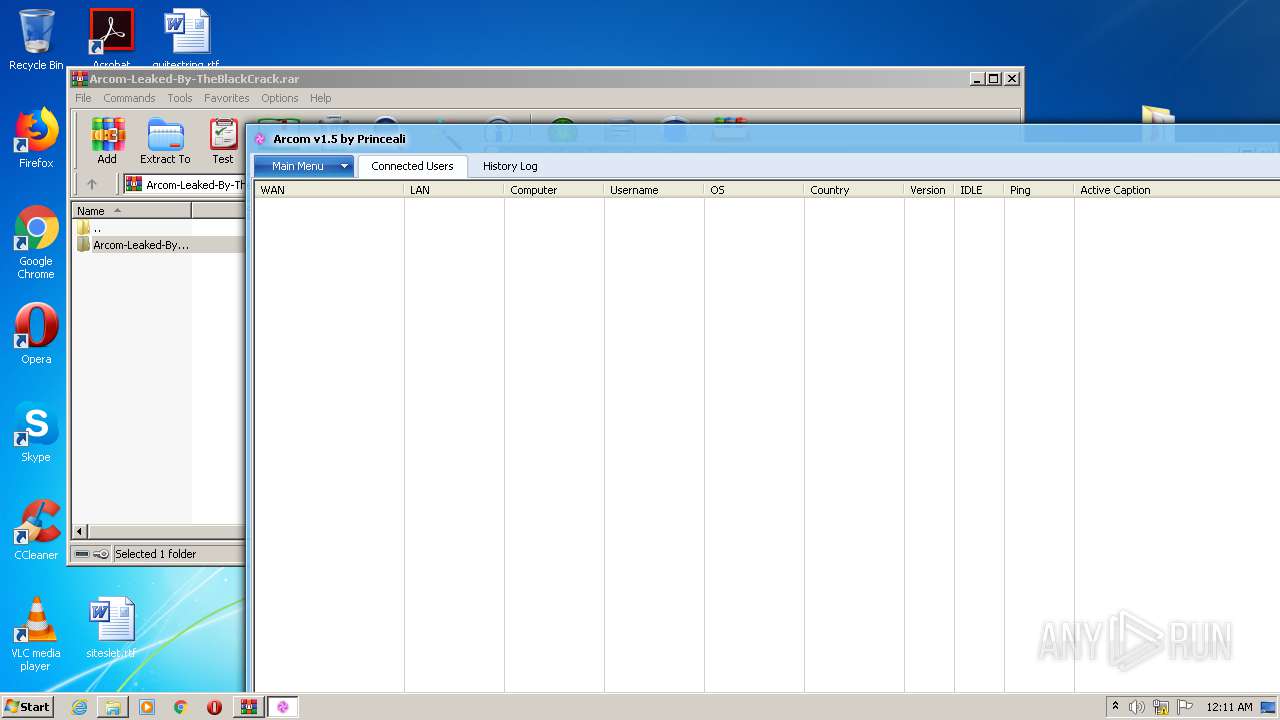Click the WinRAR scroll left arrow
1280x720 pixels.
click(x=80, y=531)
